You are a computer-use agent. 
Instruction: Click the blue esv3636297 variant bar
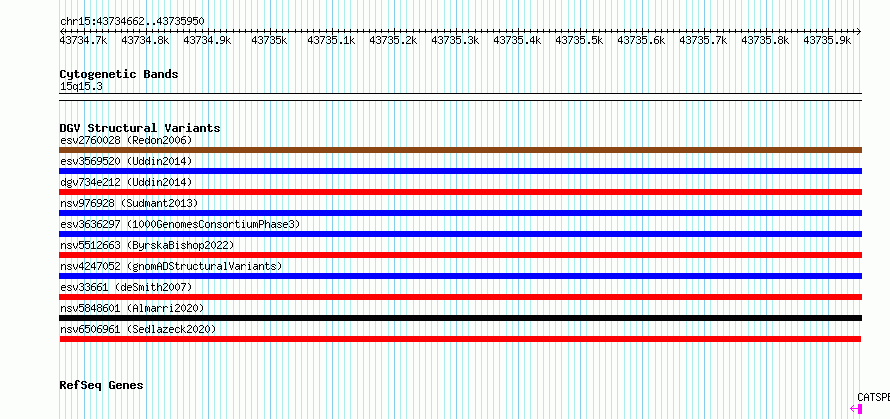tap(460, 234)
